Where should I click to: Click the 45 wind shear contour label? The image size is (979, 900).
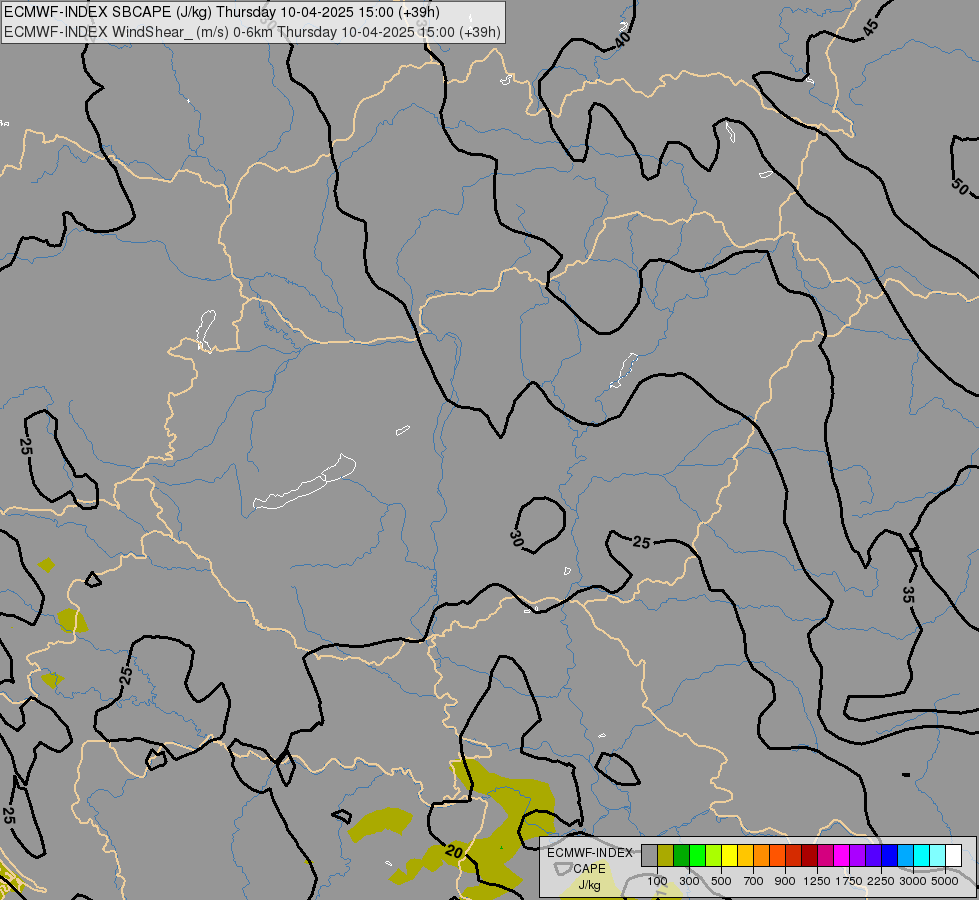pyautogui.click(x=870, y=27)
